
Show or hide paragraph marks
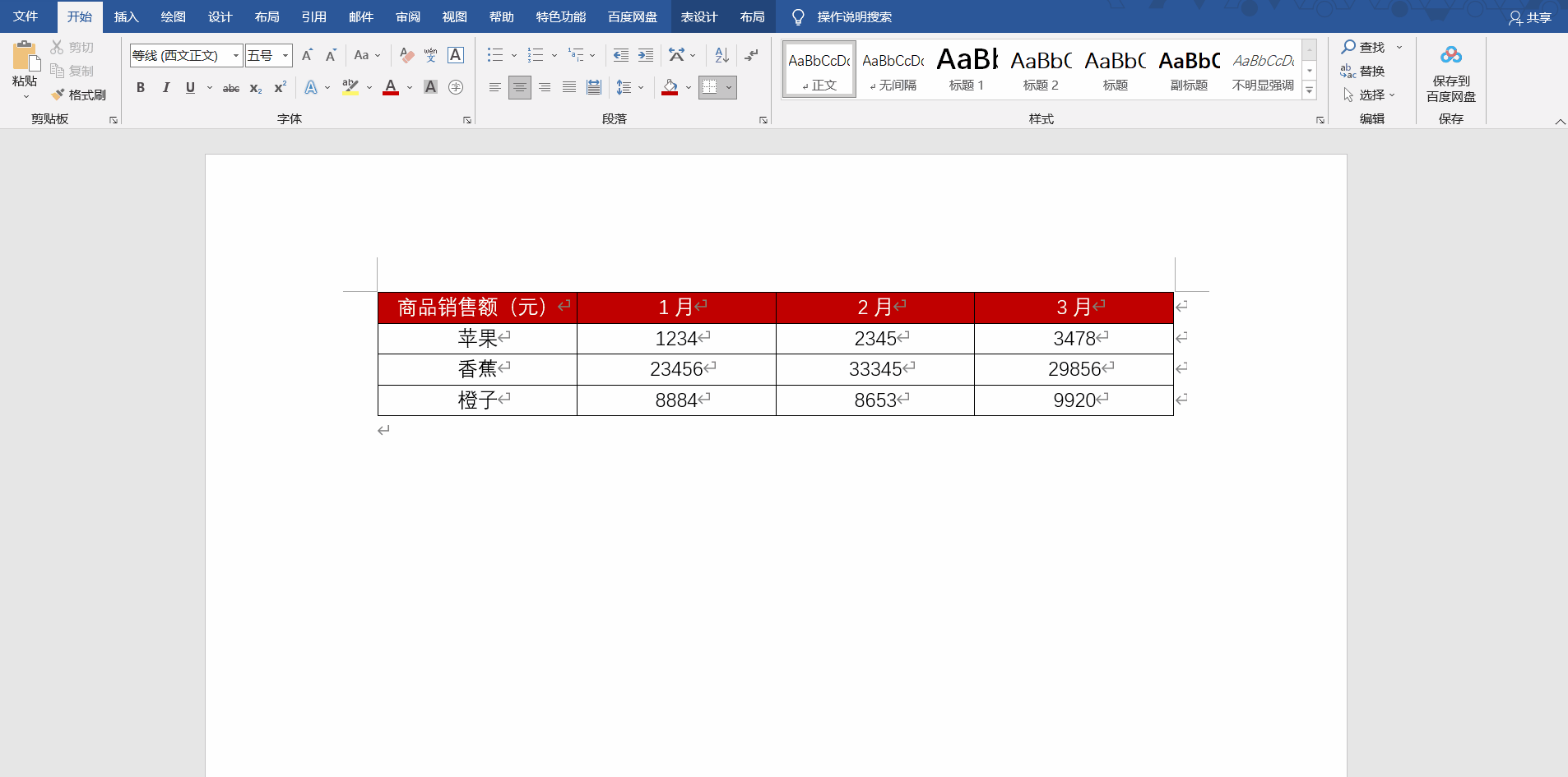click(751, 55)
